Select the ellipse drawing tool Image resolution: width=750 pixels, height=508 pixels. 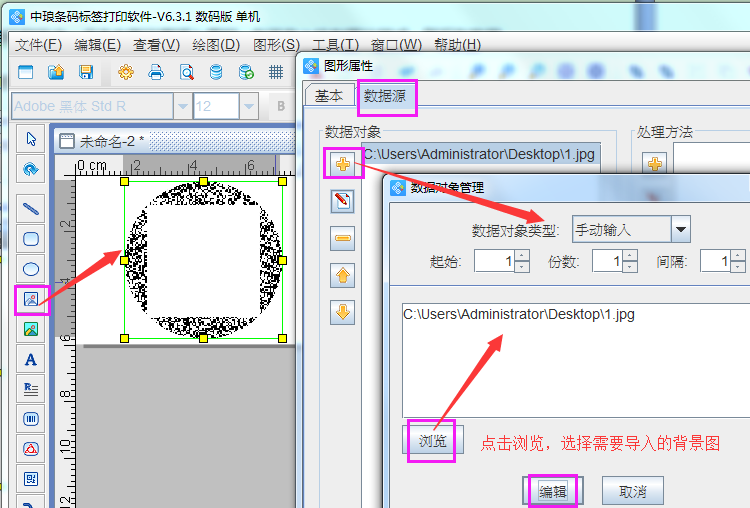pyautogui.click(x=31, y=269)
